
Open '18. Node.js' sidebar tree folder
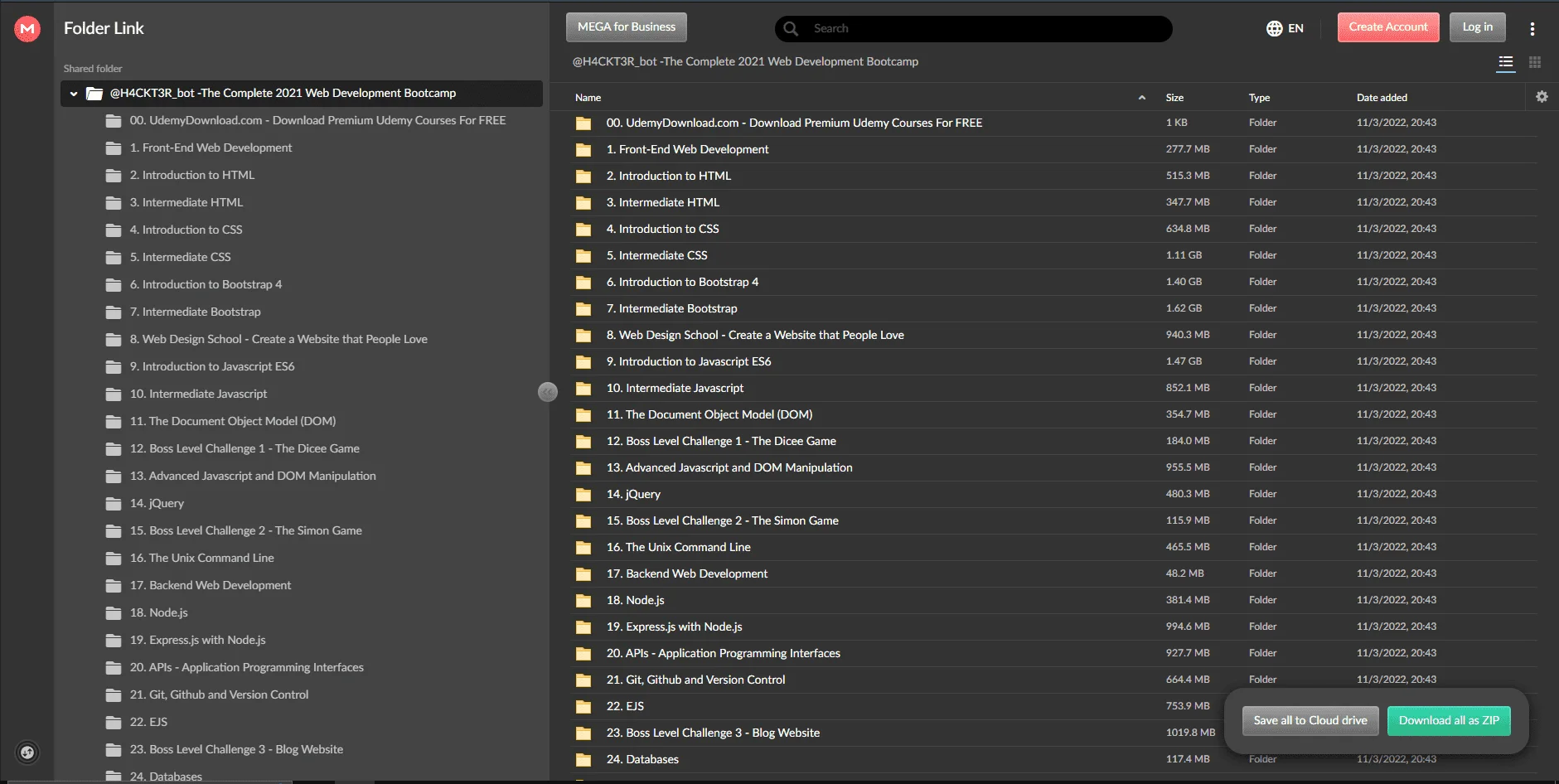[x=158, y=613]
